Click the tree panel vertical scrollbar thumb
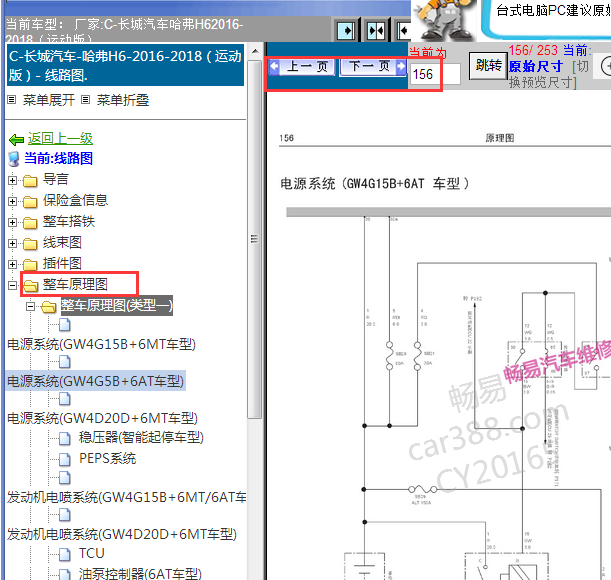 click(x=255, y=239)
